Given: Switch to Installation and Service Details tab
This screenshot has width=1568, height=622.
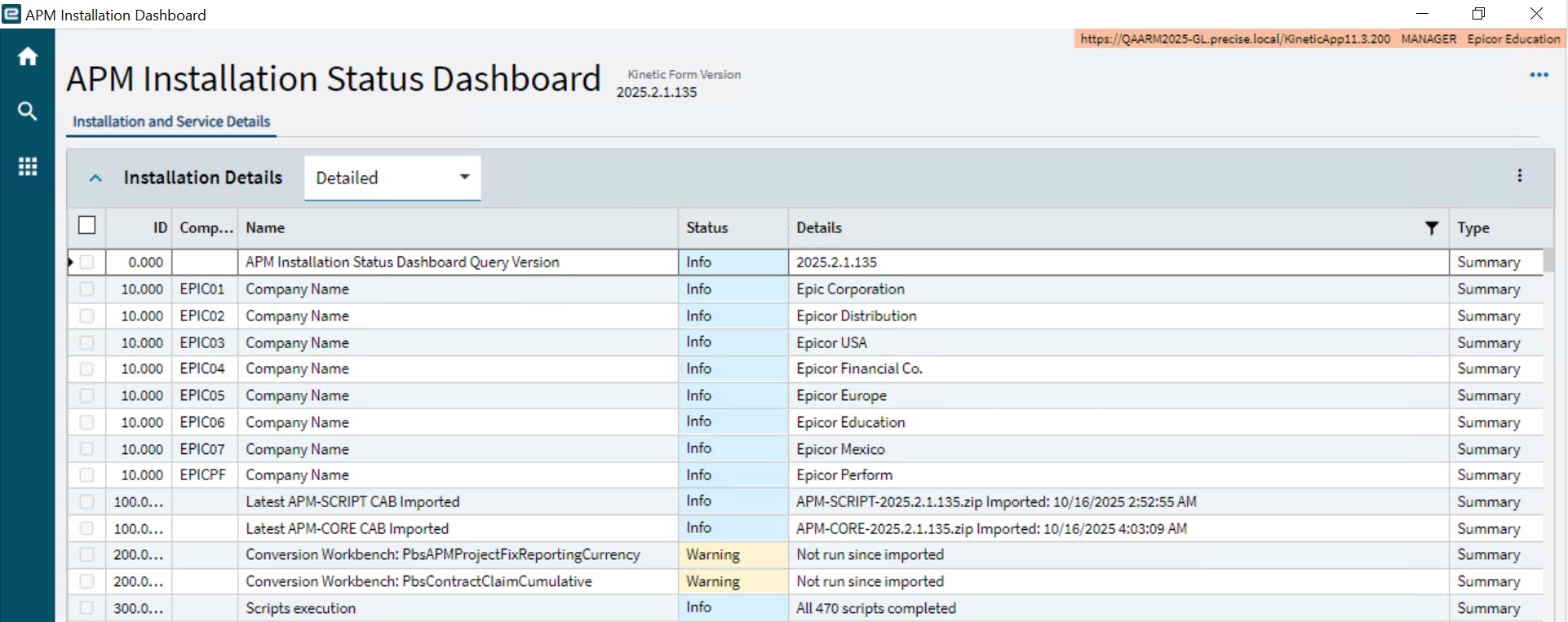Looking at the screenshot, I should tap(171, 121).
